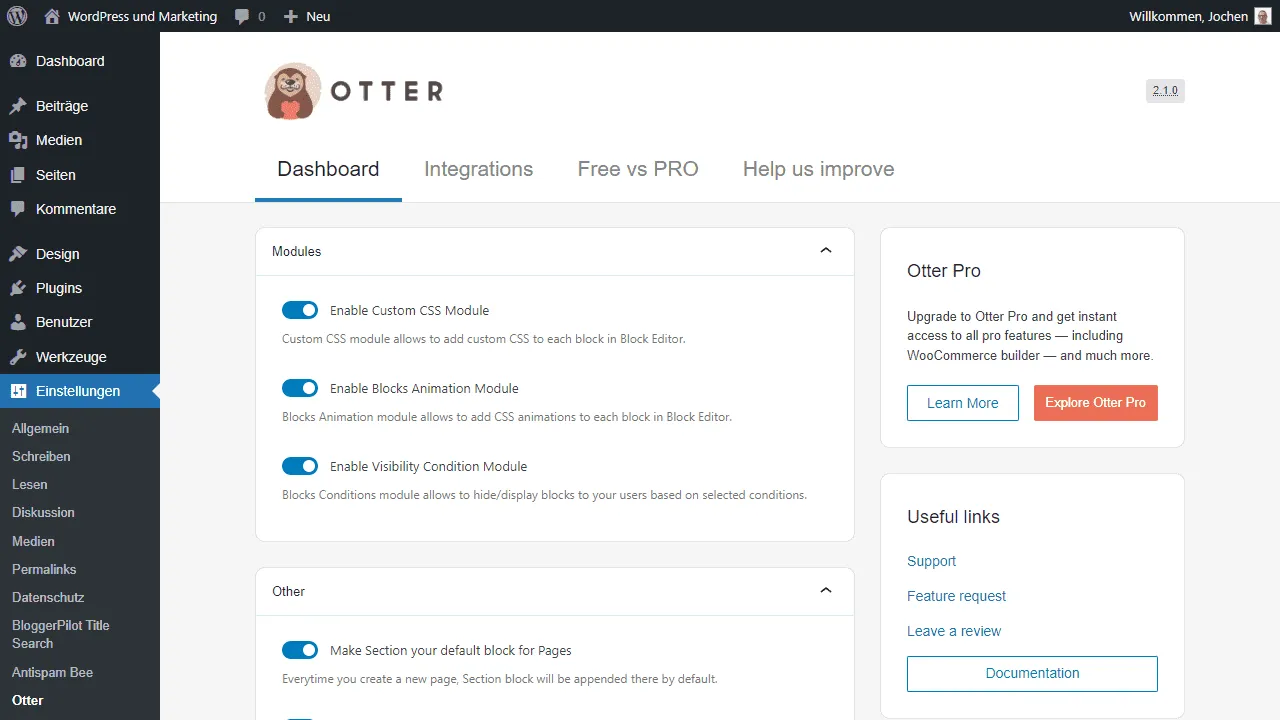1280x720 pixels.
Task: Click the user avatar next to Jochen
Action: point(1262,16)
